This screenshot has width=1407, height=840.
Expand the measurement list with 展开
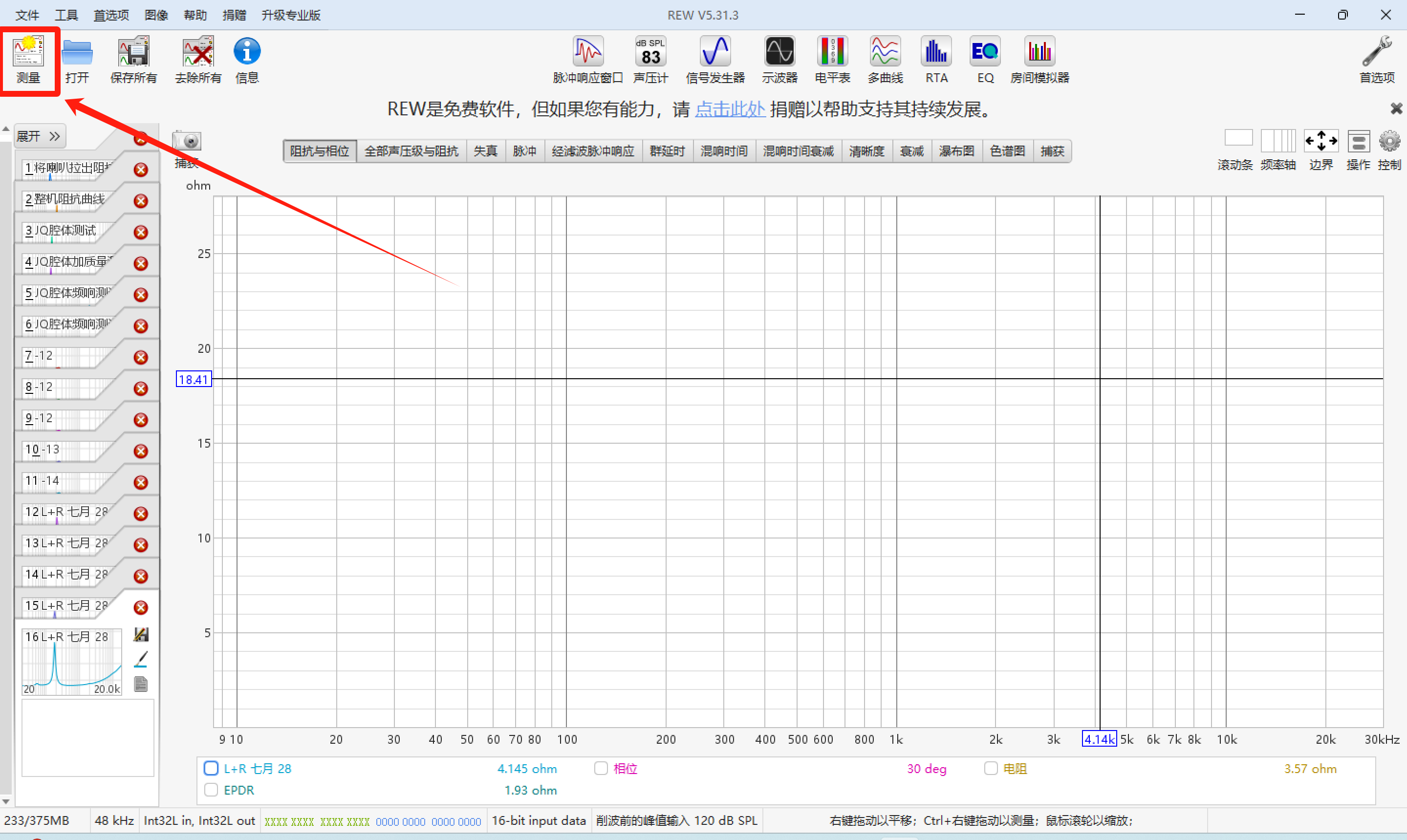[39, 136]
